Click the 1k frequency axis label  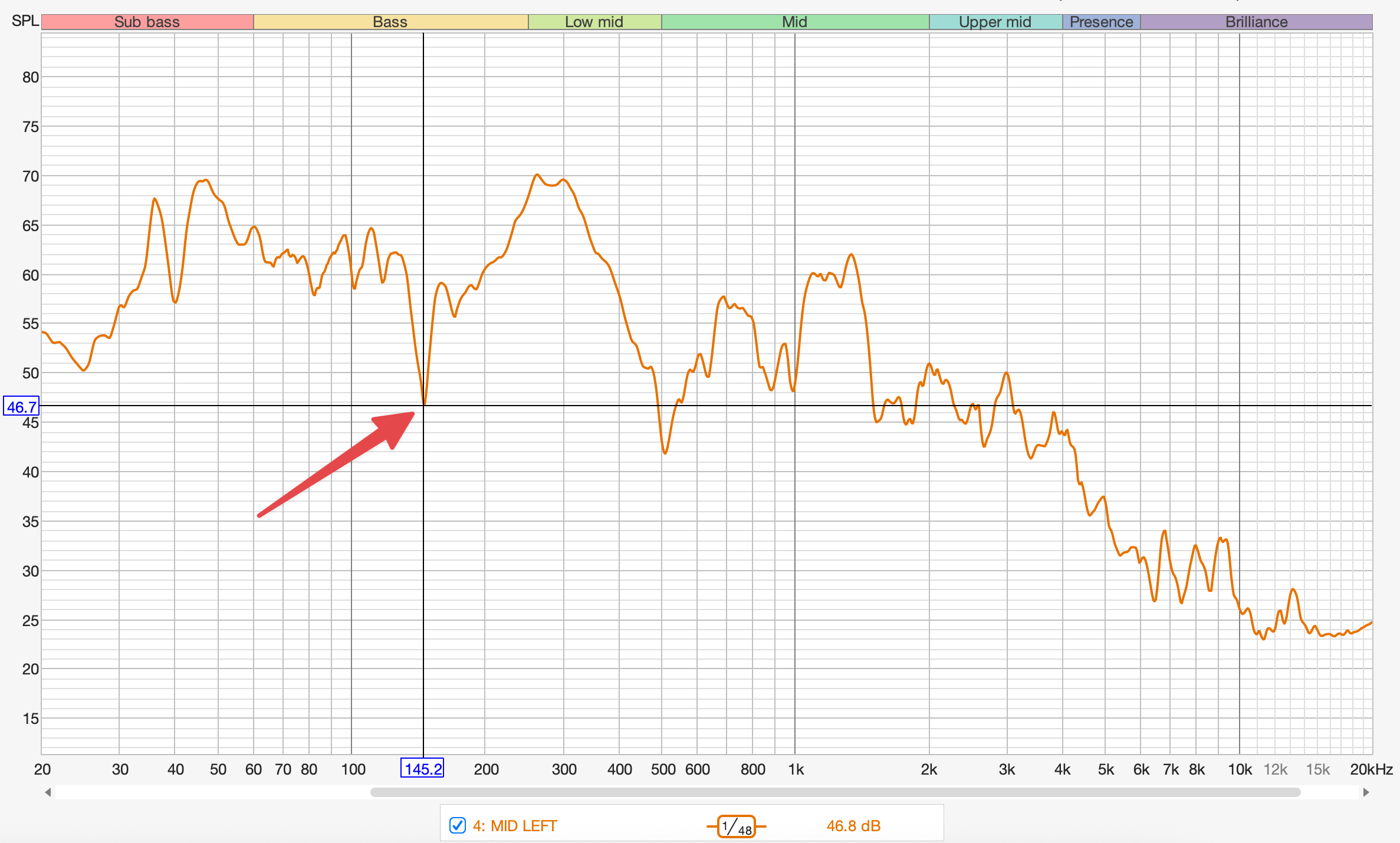pyautogui.click(x=796, y=769)
